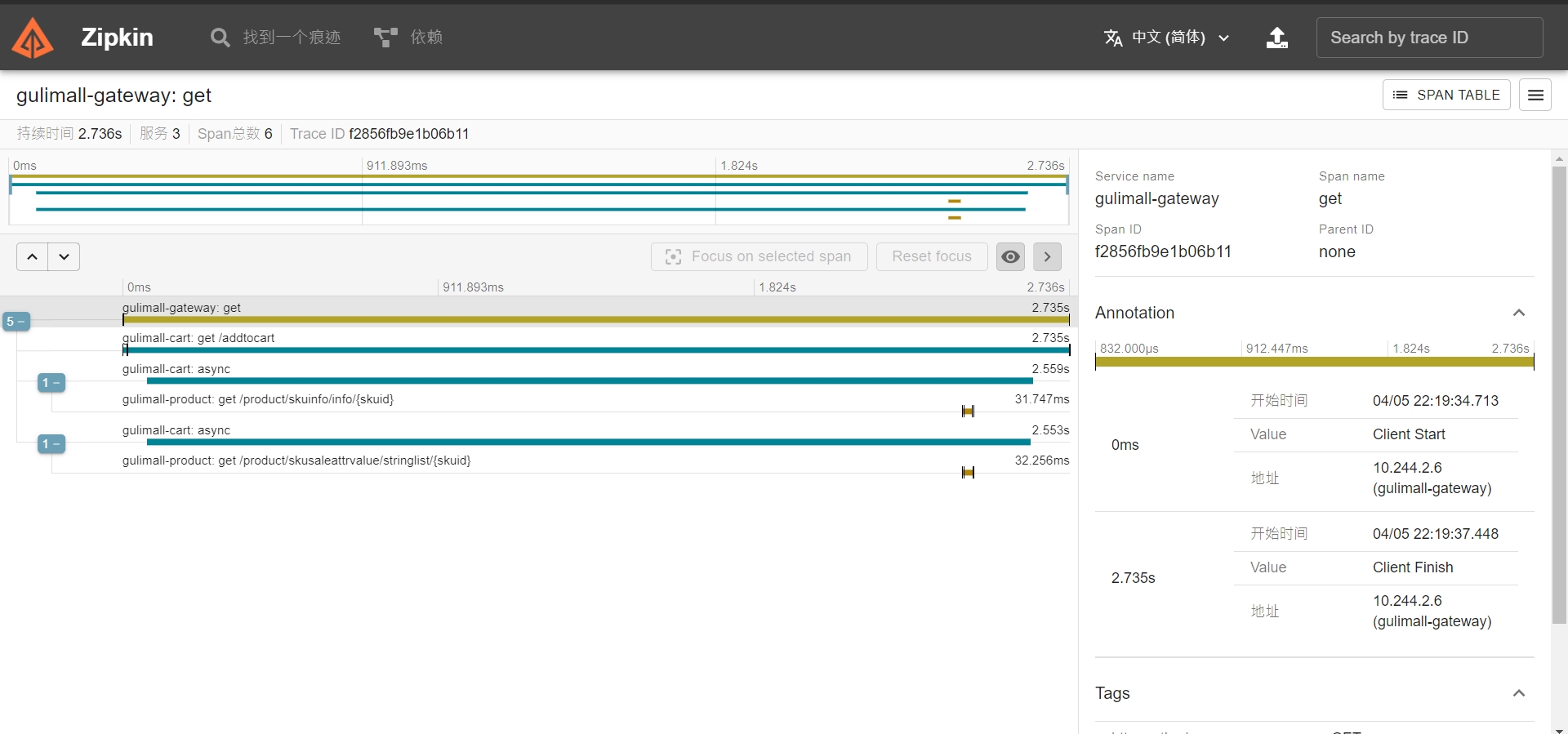Image resolution: width=1568 pixels, height=734 pixels.
Task: Click the Search by trace ID field
Action: [1429, 38]
